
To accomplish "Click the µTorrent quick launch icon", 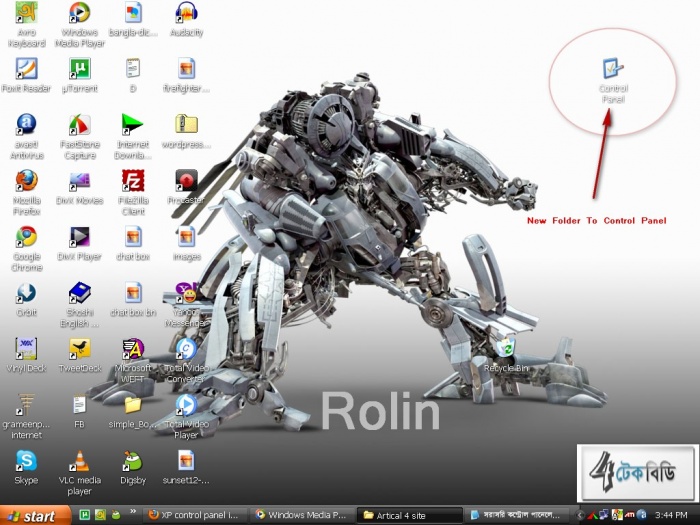I will [84, 515].
